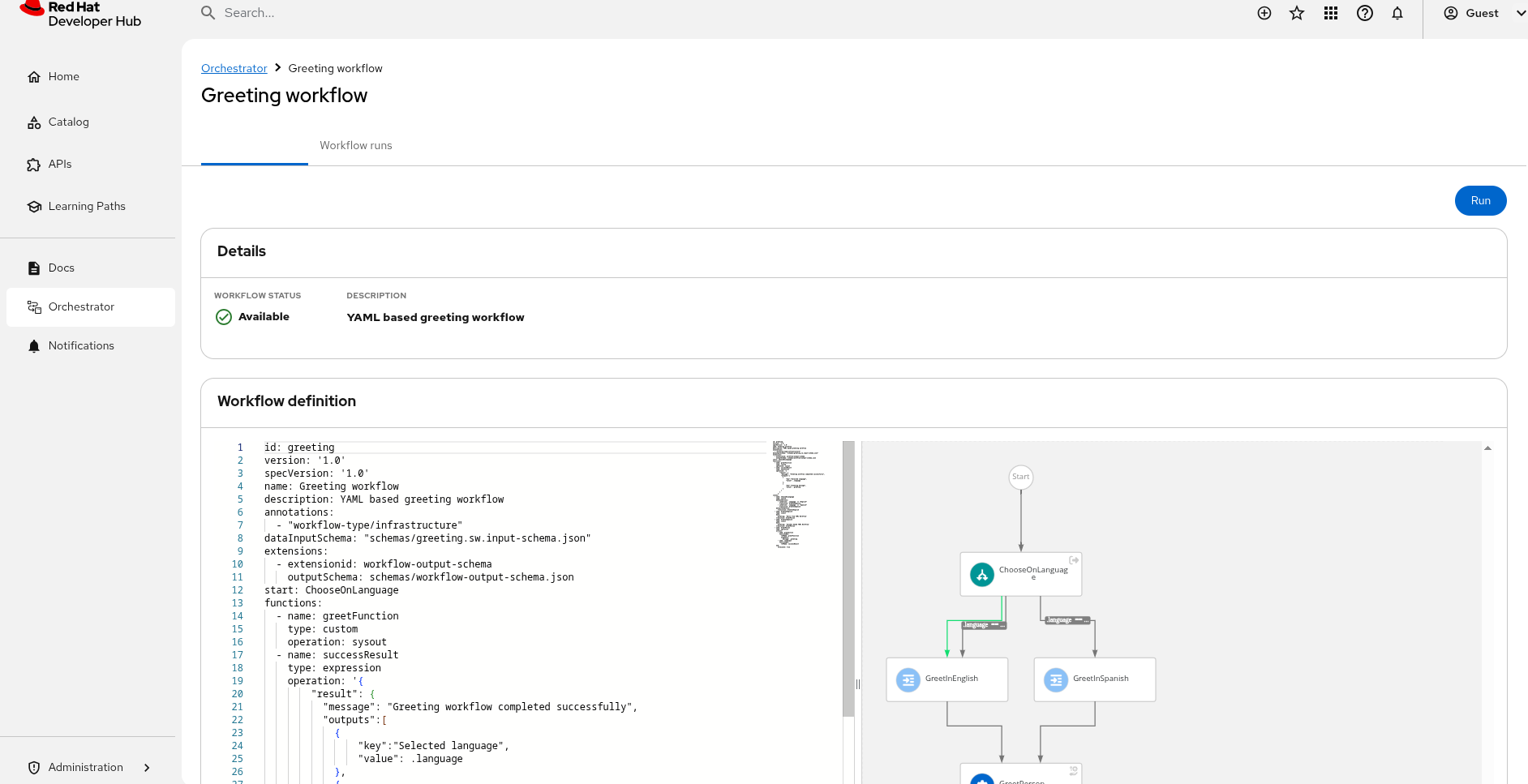Click the editor-diagram split divider handle

(x=857, y=684)
